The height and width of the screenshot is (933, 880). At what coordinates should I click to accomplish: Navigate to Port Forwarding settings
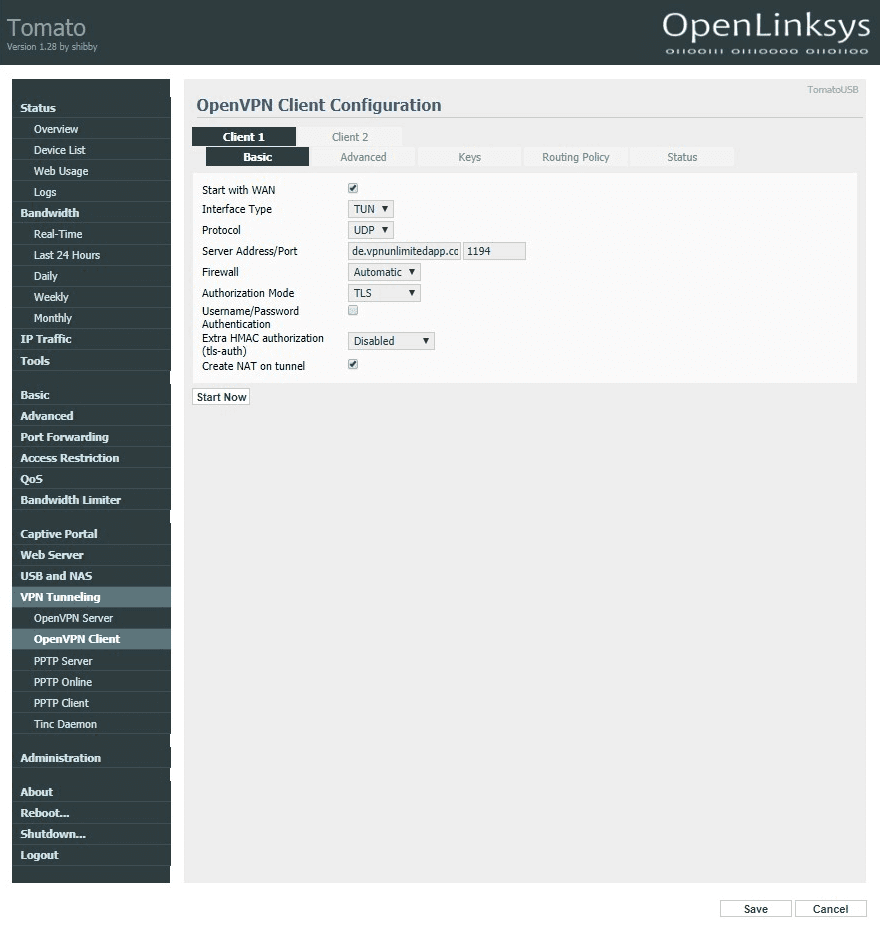[64, 436]
